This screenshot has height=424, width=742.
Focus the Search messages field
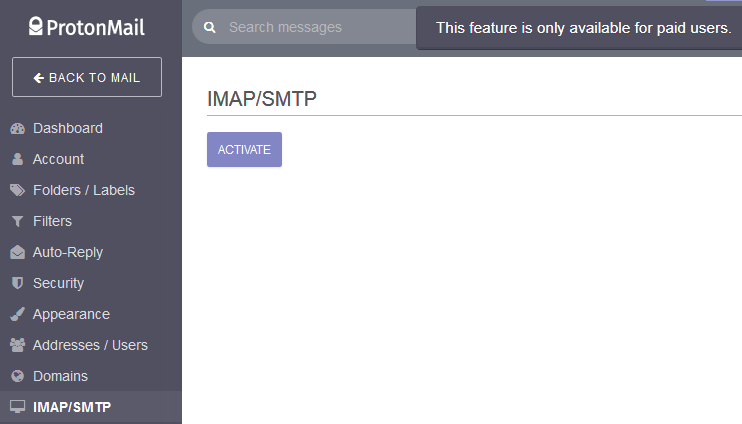[310, 28]
